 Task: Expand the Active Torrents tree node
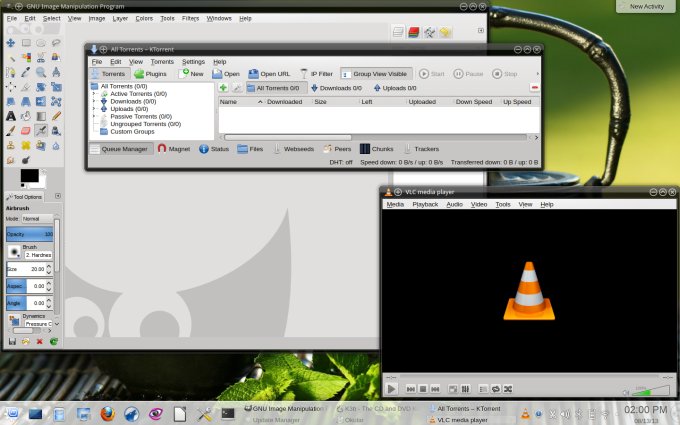[x=94, y=94]
